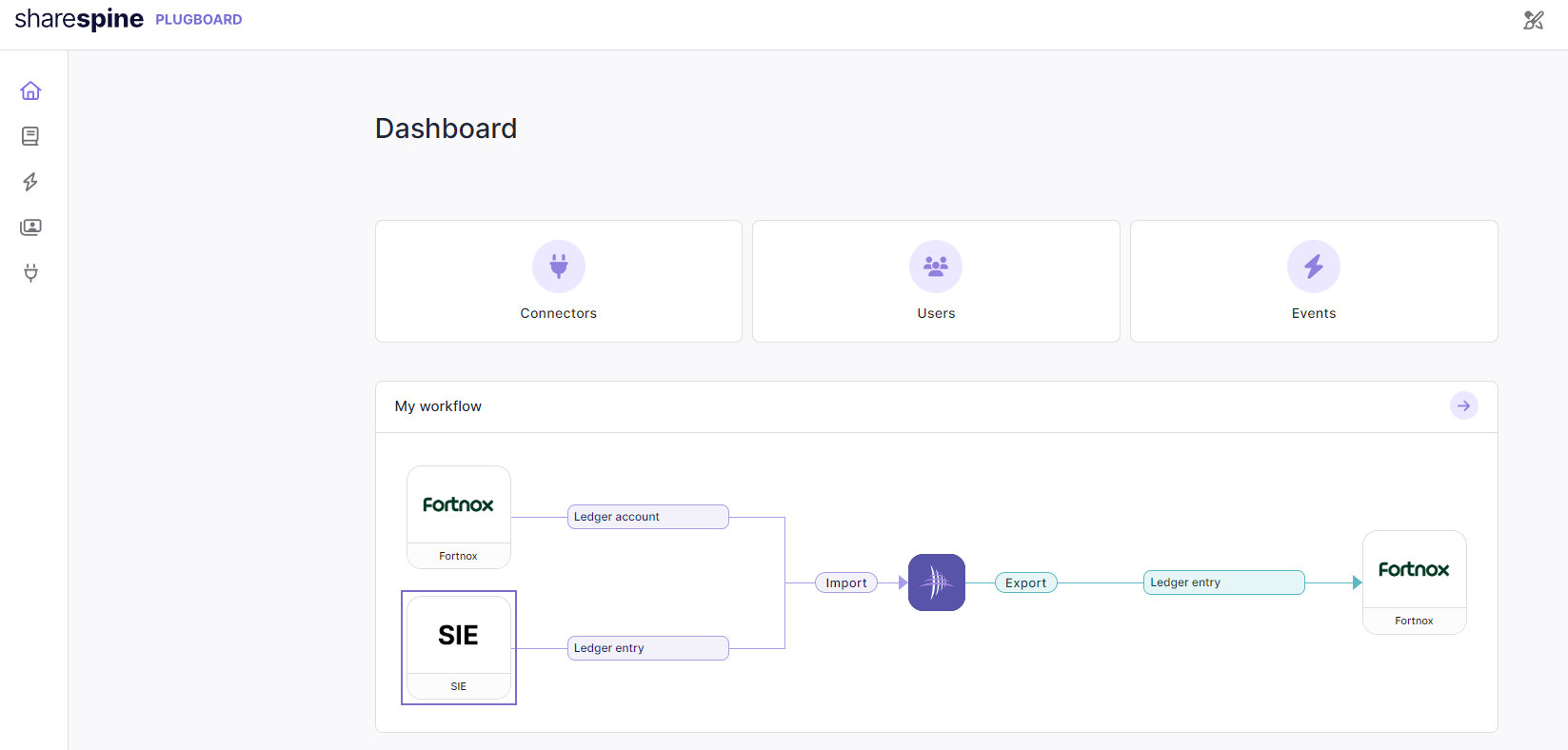
Task: Select the Fortnox destination connector tile
Action: 1415,582
